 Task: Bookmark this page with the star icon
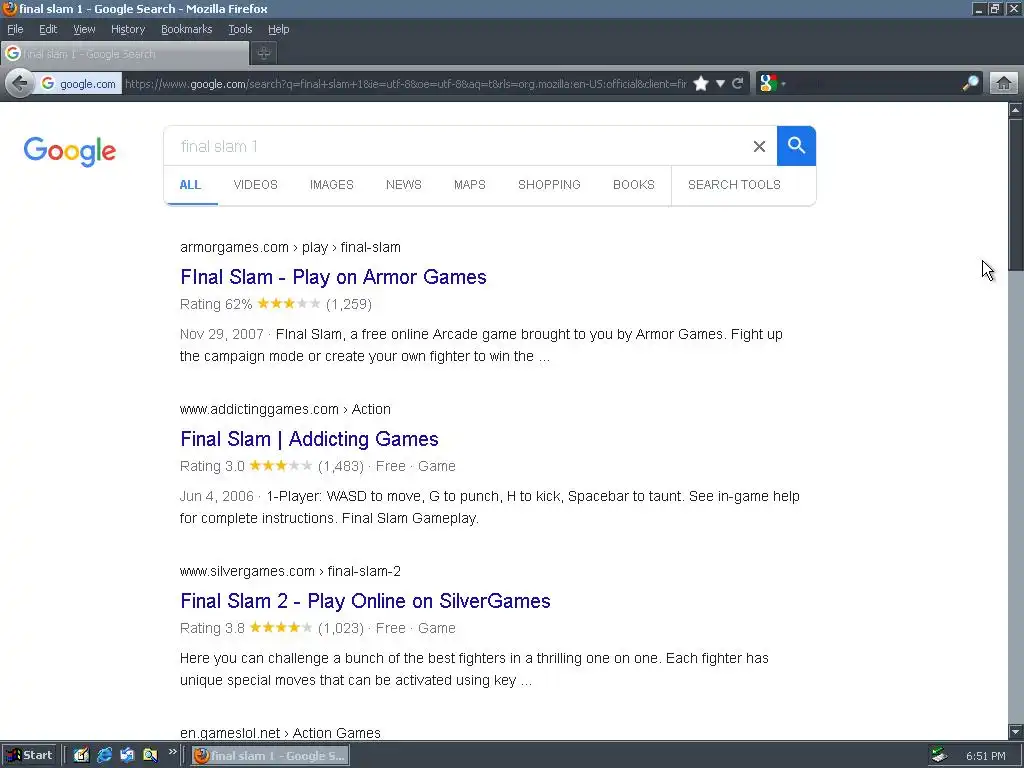click(701, 84)
